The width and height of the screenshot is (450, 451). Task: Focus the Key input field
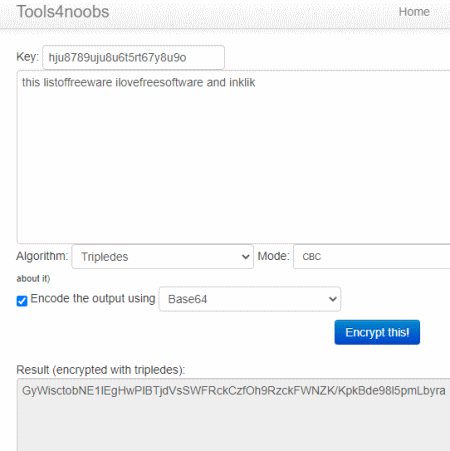pyautogui.click(x=133, y=57)
